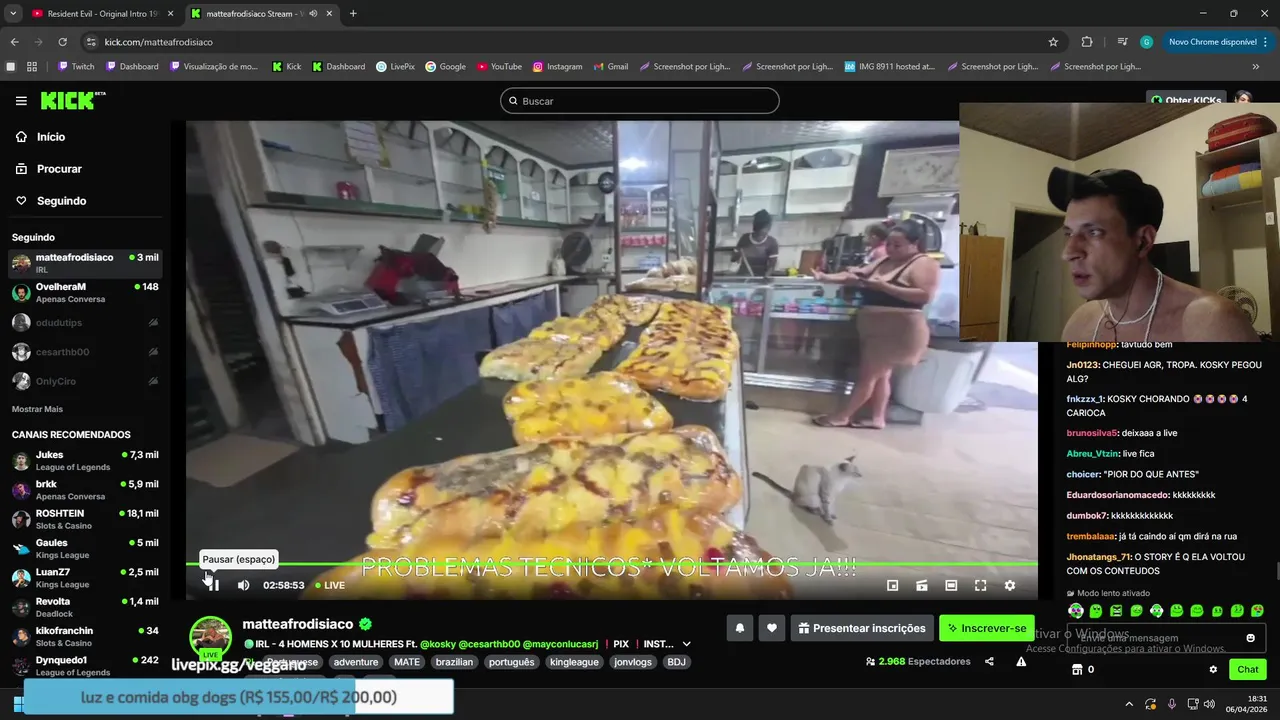Image resolution: width=1280 pixels, height=720 pixels.
Task: Show more bookmarks chevron
Action: (1256, 67)
